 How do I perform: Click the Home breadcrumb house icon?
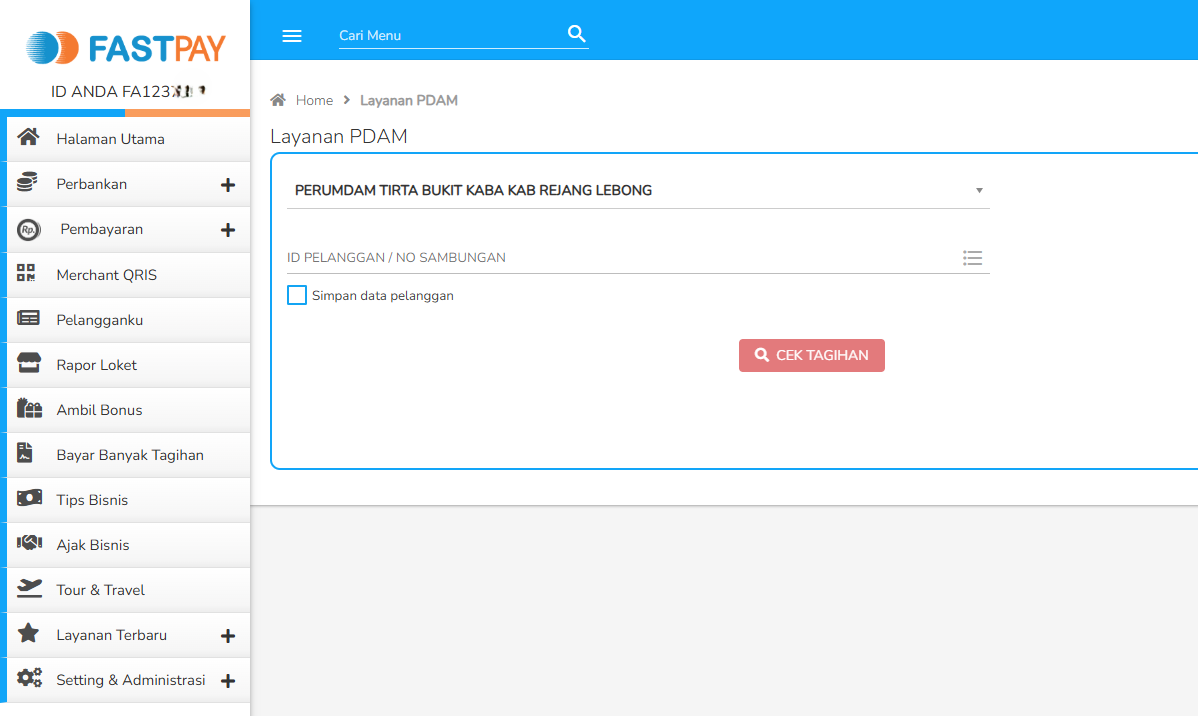tap(277, 99)
